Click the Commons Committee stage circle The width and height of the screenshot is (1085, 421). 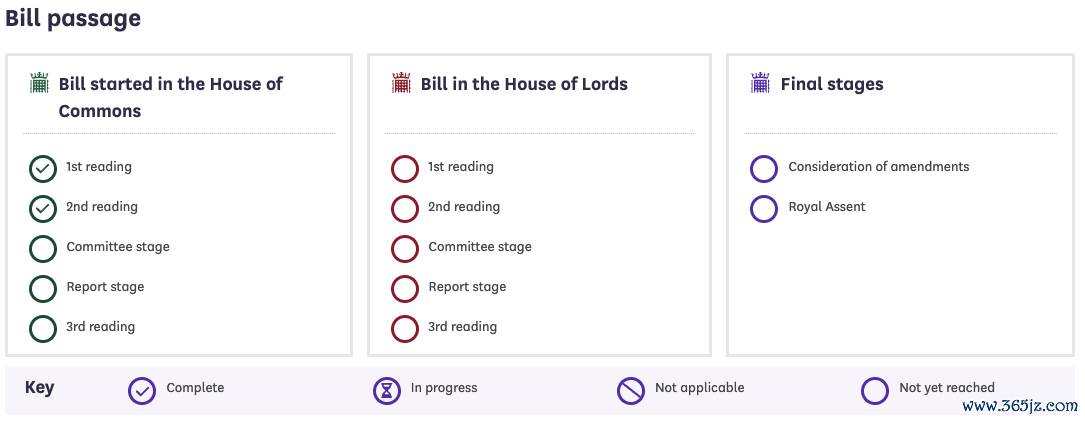(x=43, y=249)
